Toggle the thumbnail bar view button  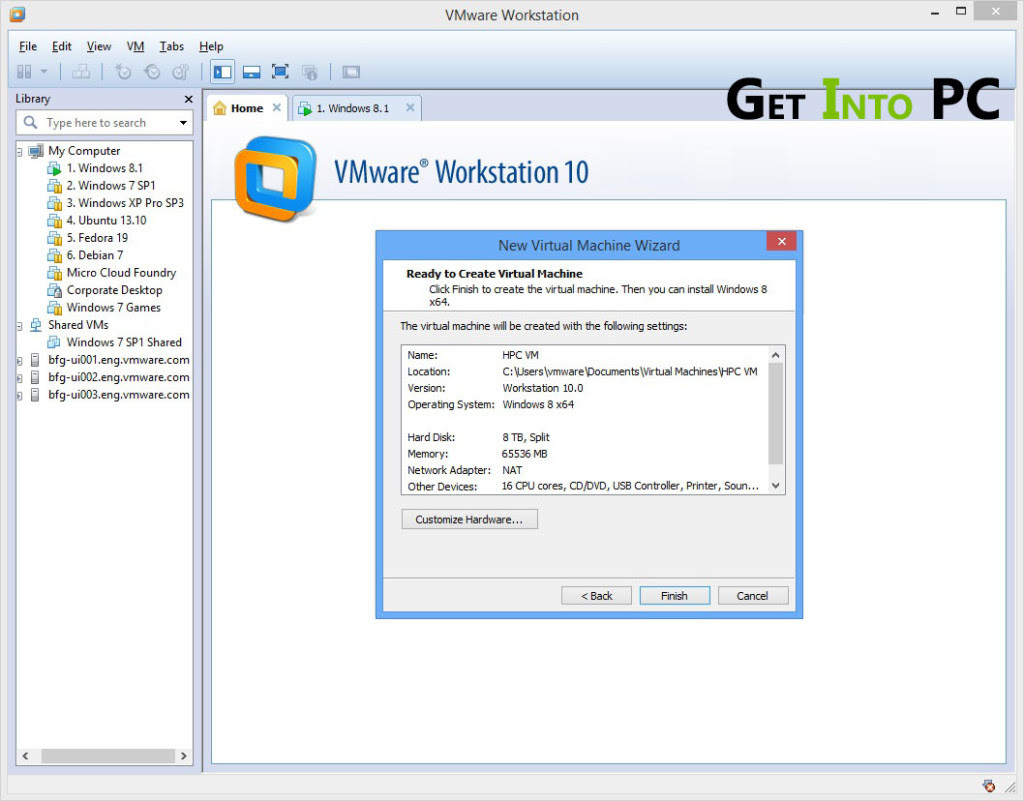251,72
